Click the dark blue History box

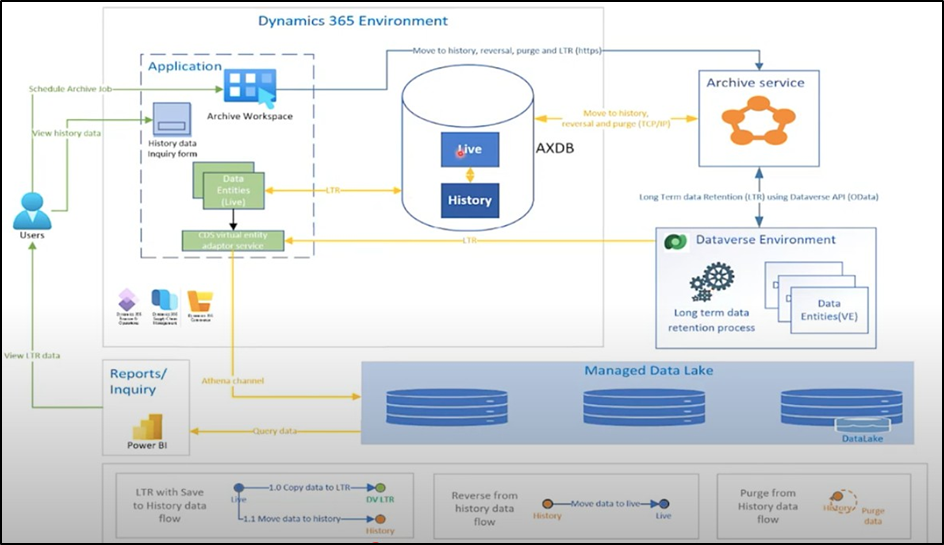(x=469, y=200)
